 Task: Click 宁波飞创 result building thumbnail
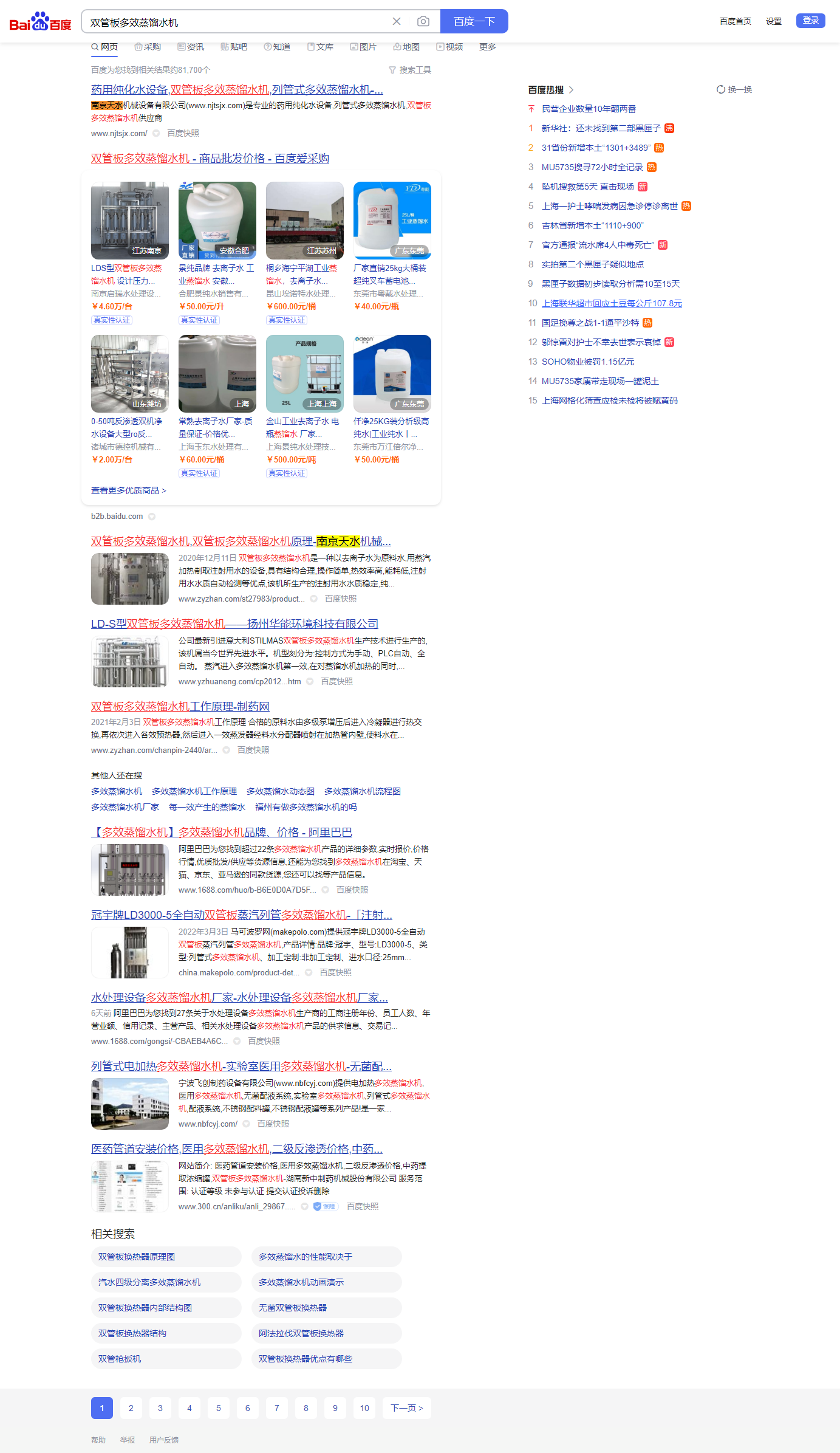130,1104
